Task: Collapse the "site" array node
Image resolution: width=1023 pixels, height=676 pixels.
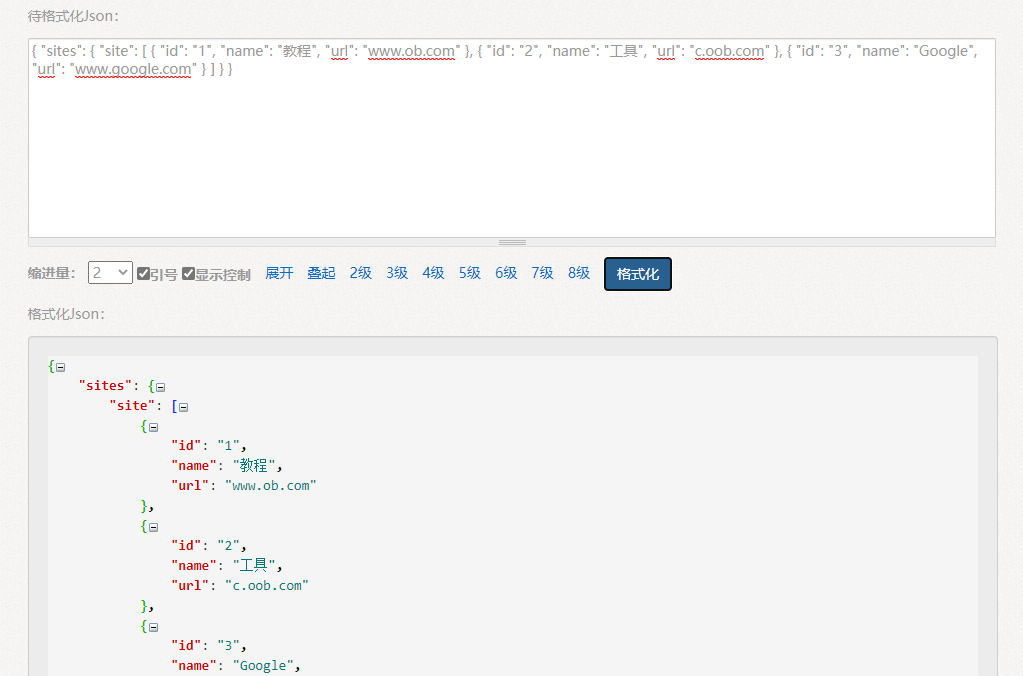Action: pos(182,406)
